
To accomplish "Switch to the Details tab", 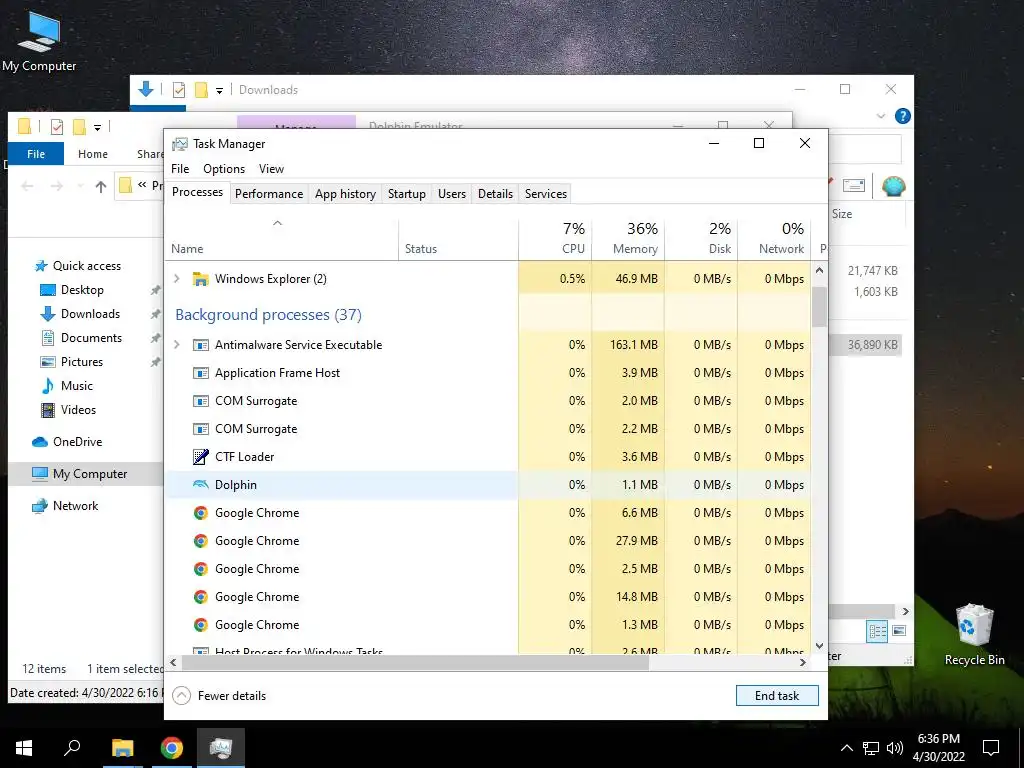I will pyautogui.click(x=495, y=194).
